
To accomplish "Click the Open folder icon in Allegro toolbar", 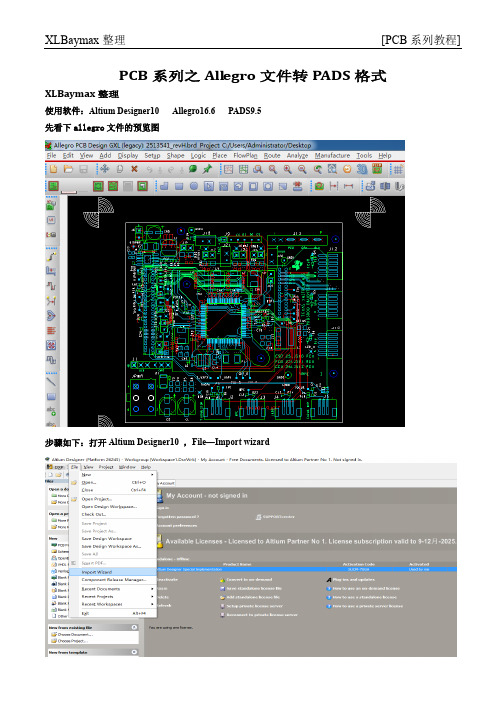I will pyautogui.click(x=68, y=169).
